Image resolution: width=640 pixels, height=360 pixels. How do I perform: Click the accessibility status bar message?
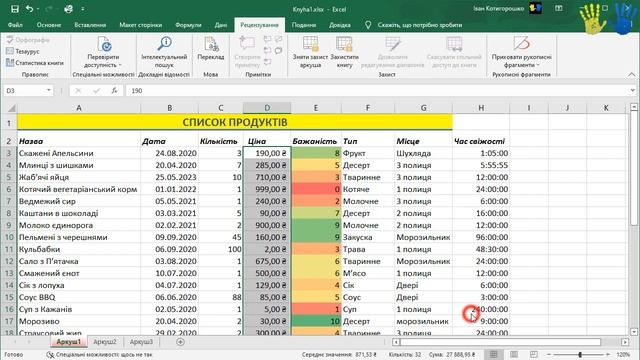[100, 355]
